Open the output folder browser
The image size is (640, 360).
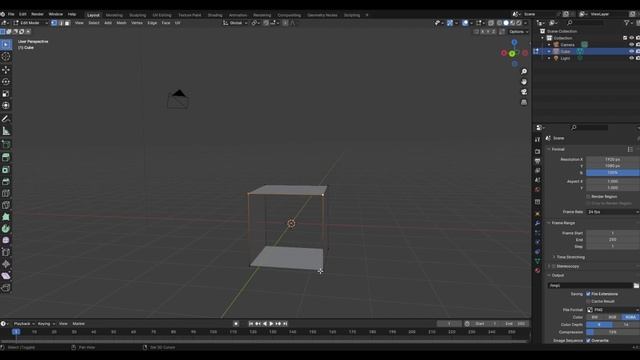click(636, 285)
